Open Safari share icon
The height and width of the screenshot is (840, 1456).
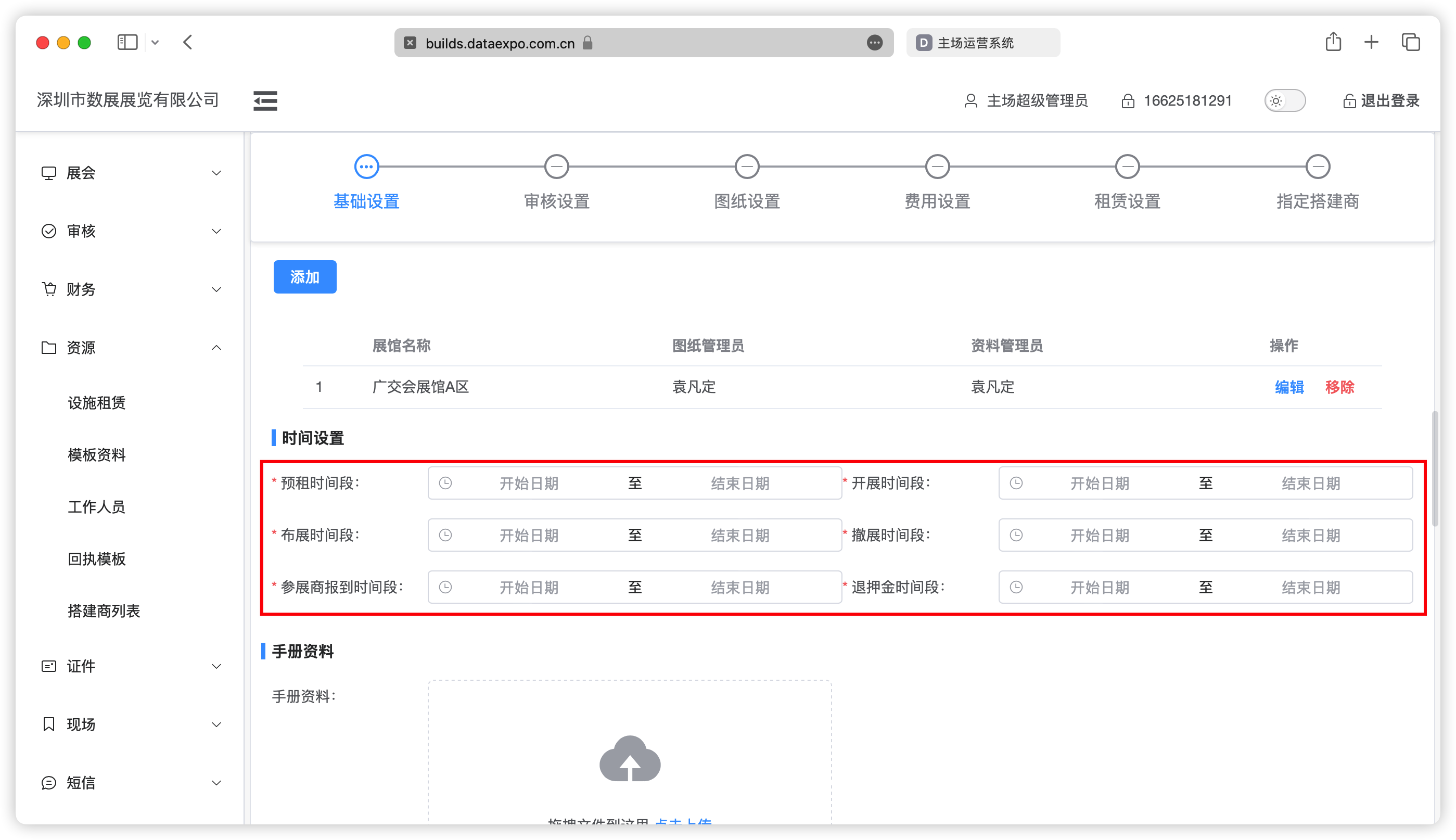1333,42
